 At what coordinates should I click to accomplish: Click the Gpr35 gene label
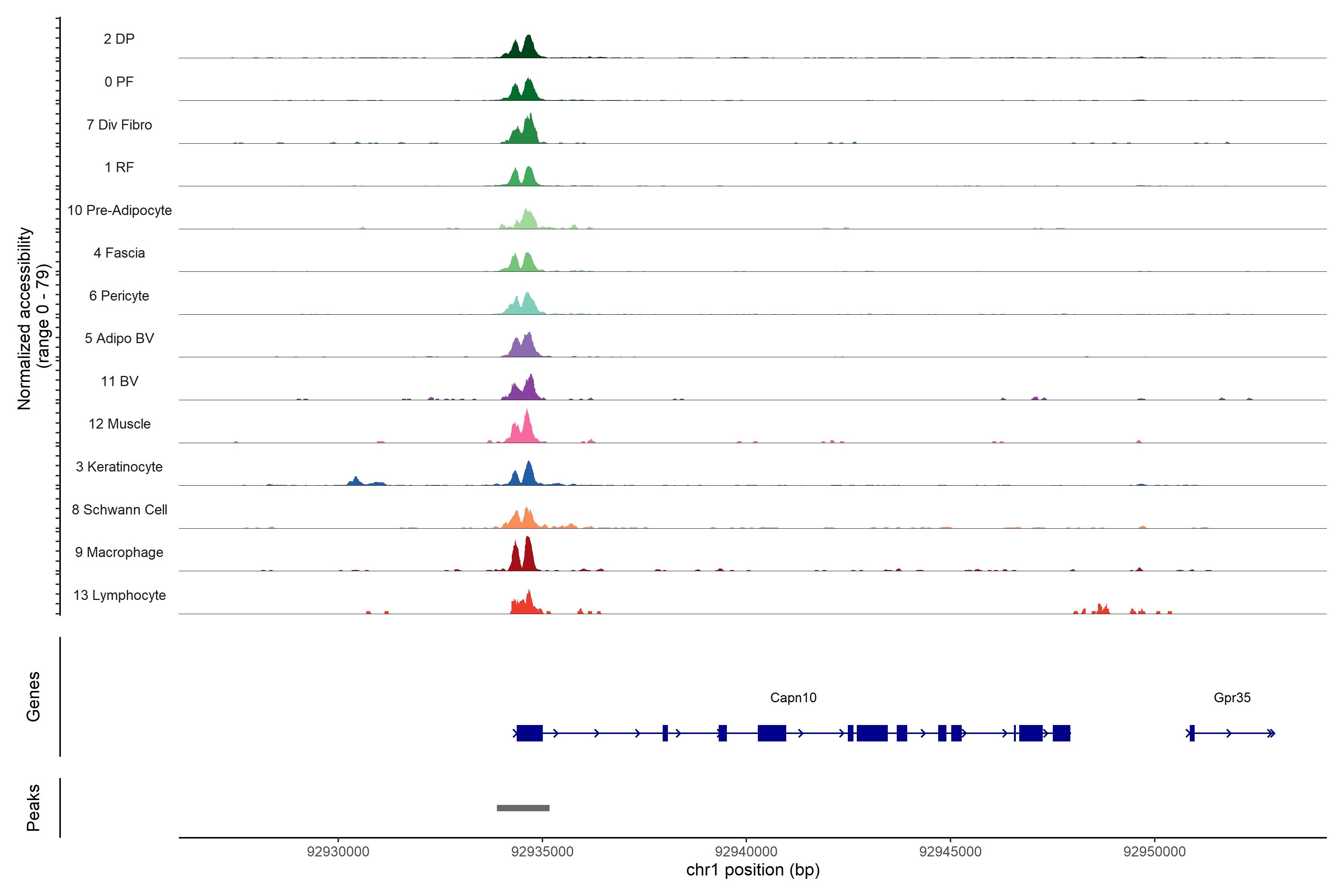1232,698
